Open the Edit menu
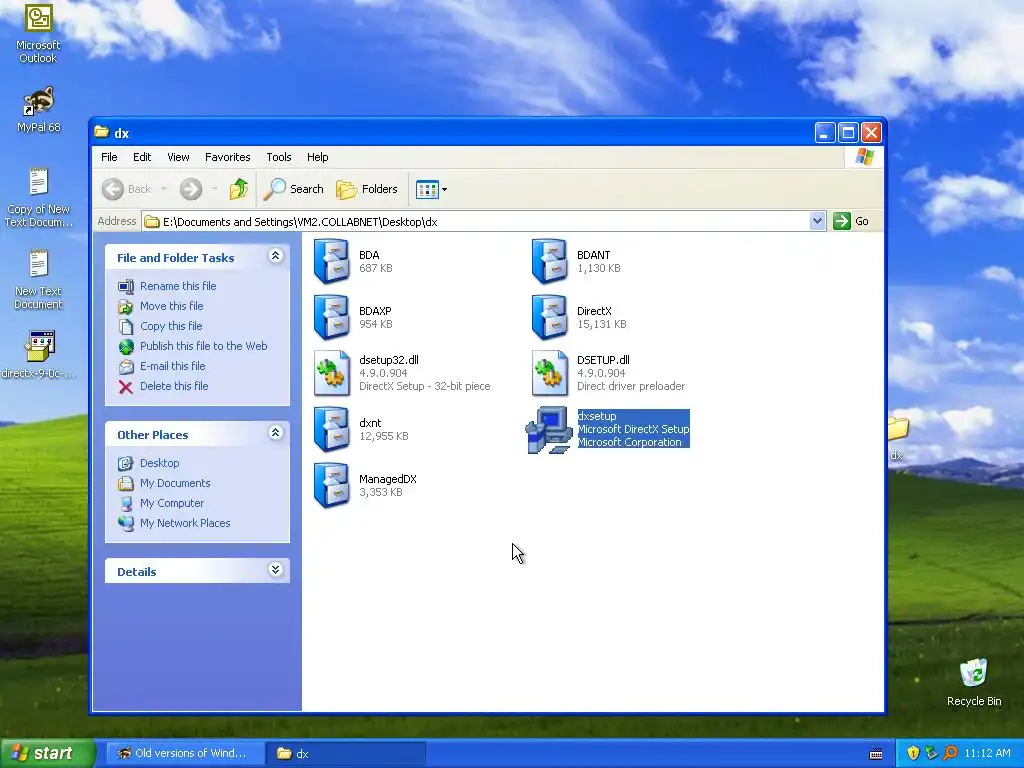The height and width of the screenshot is (768, 1024). pyautogui.click(x=142, y=157)
